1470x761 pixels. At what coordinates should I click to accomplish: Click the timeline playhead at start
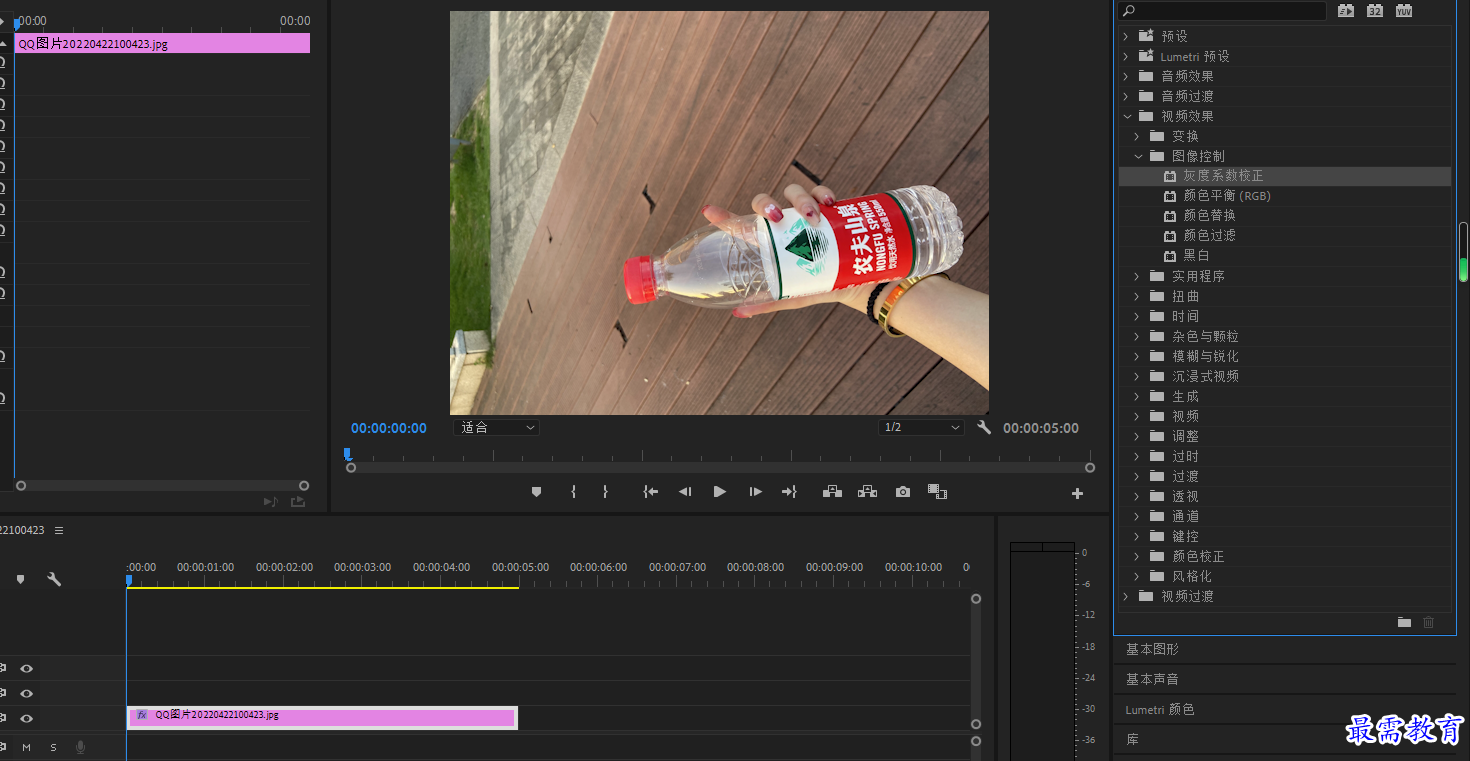(129, 580)
